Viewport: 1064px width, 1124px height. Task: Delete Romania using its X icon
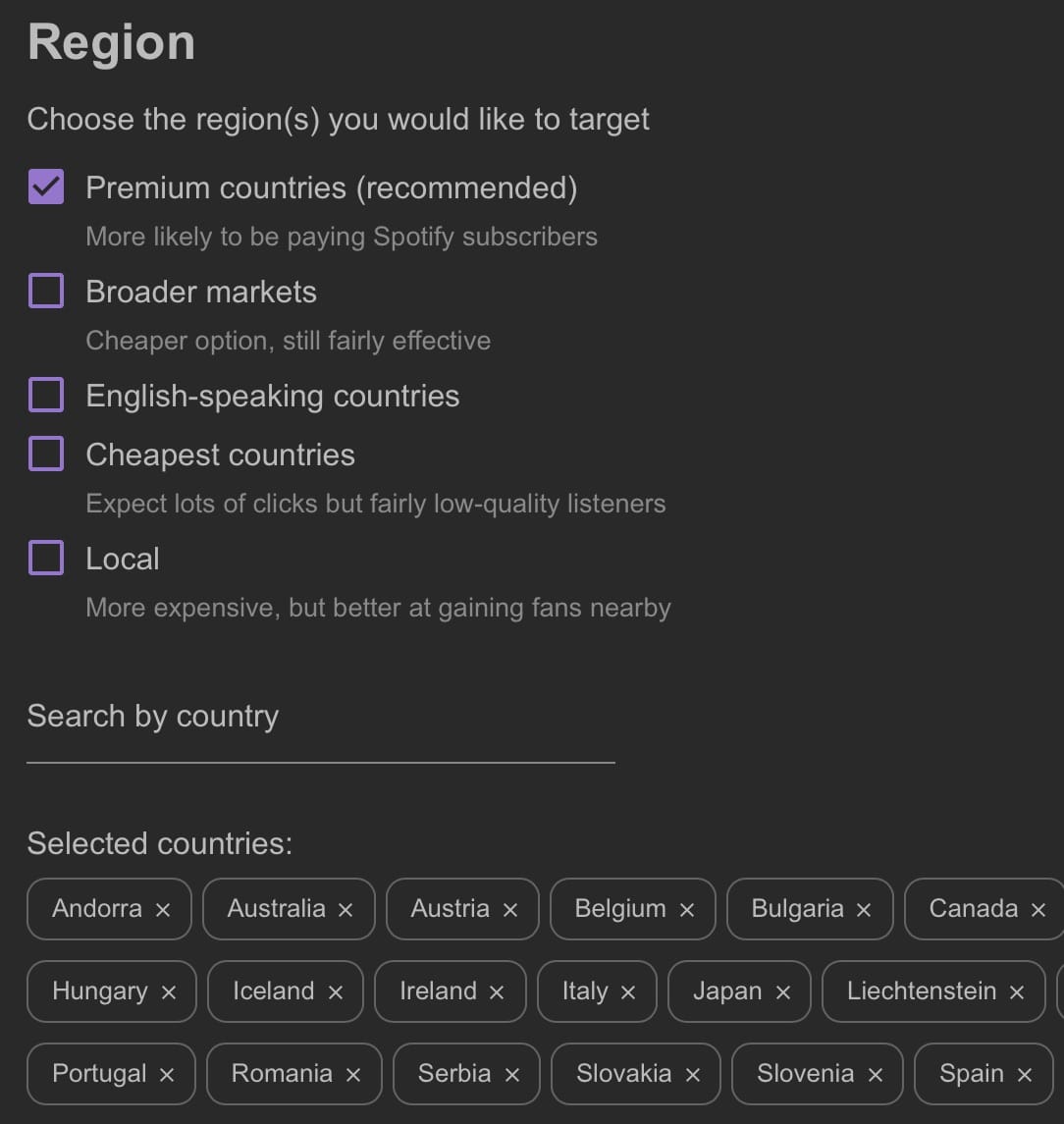[x=353, y=1075]
